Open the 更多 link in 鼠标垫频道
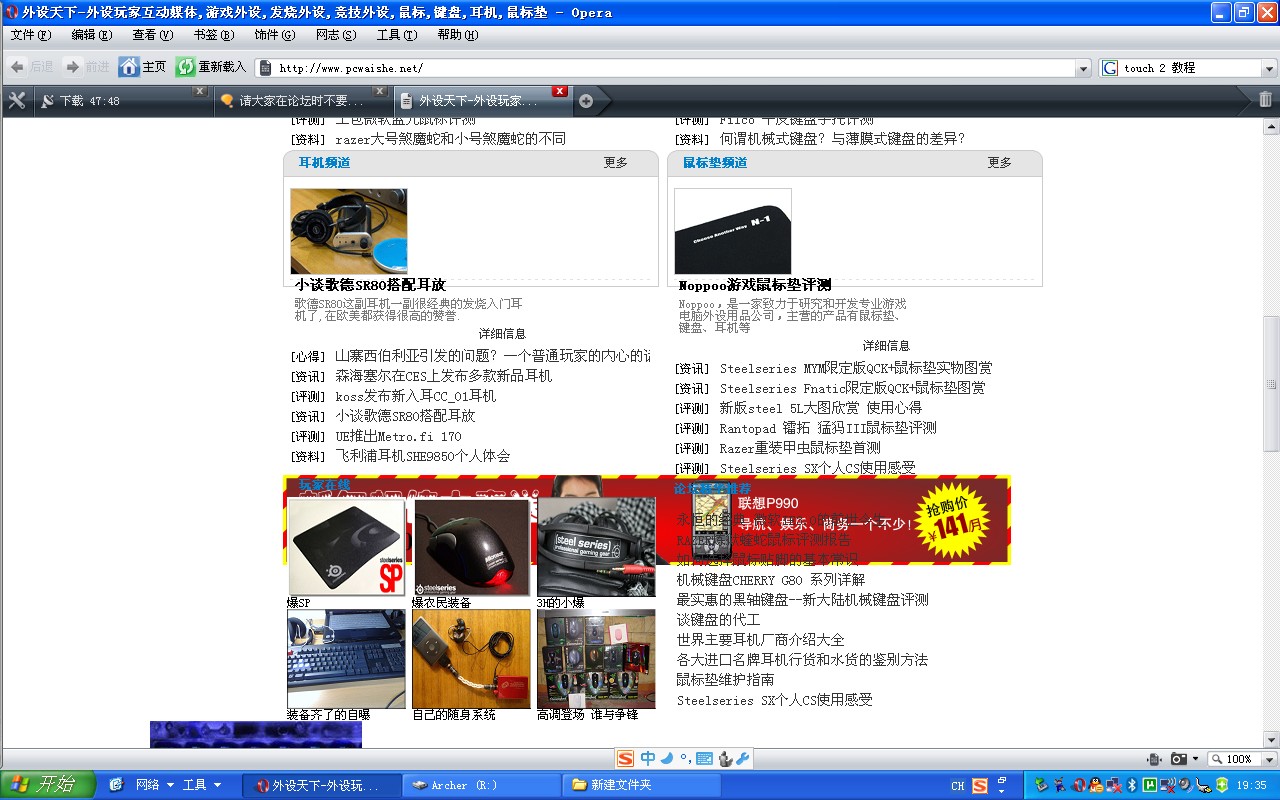Image resolution: width=1280 pixels, height=800 pixels. tap(1000, 163)
